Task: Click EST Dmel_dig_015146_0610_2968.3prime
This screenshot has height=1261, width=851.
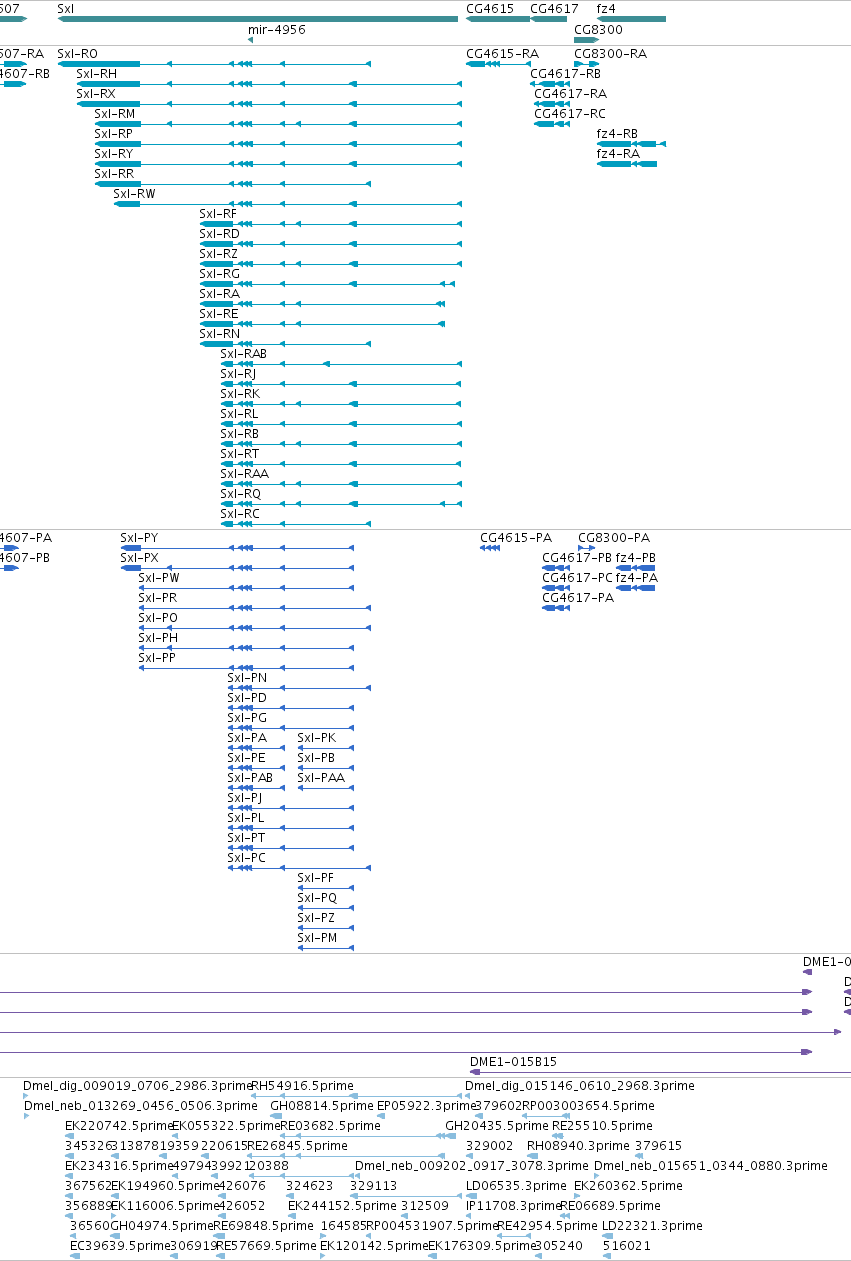Action: (x=580, y=1086)
